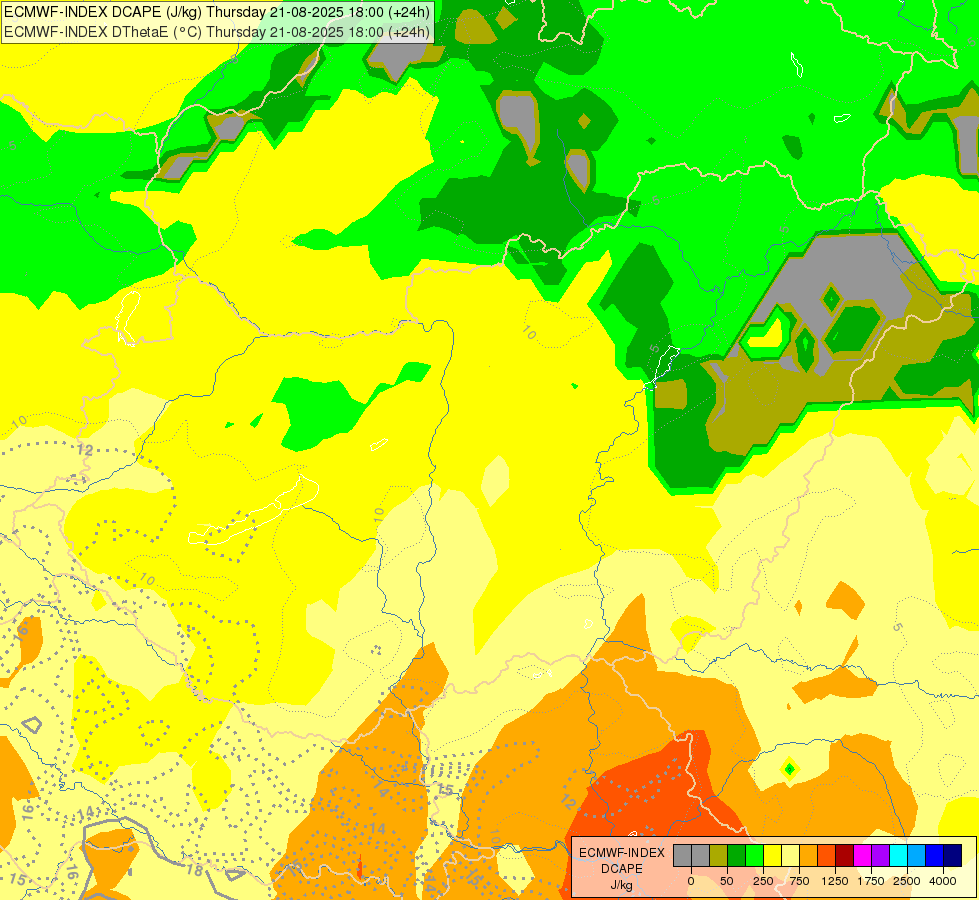Click the purple legend swatch

click(x=881, y=856)
